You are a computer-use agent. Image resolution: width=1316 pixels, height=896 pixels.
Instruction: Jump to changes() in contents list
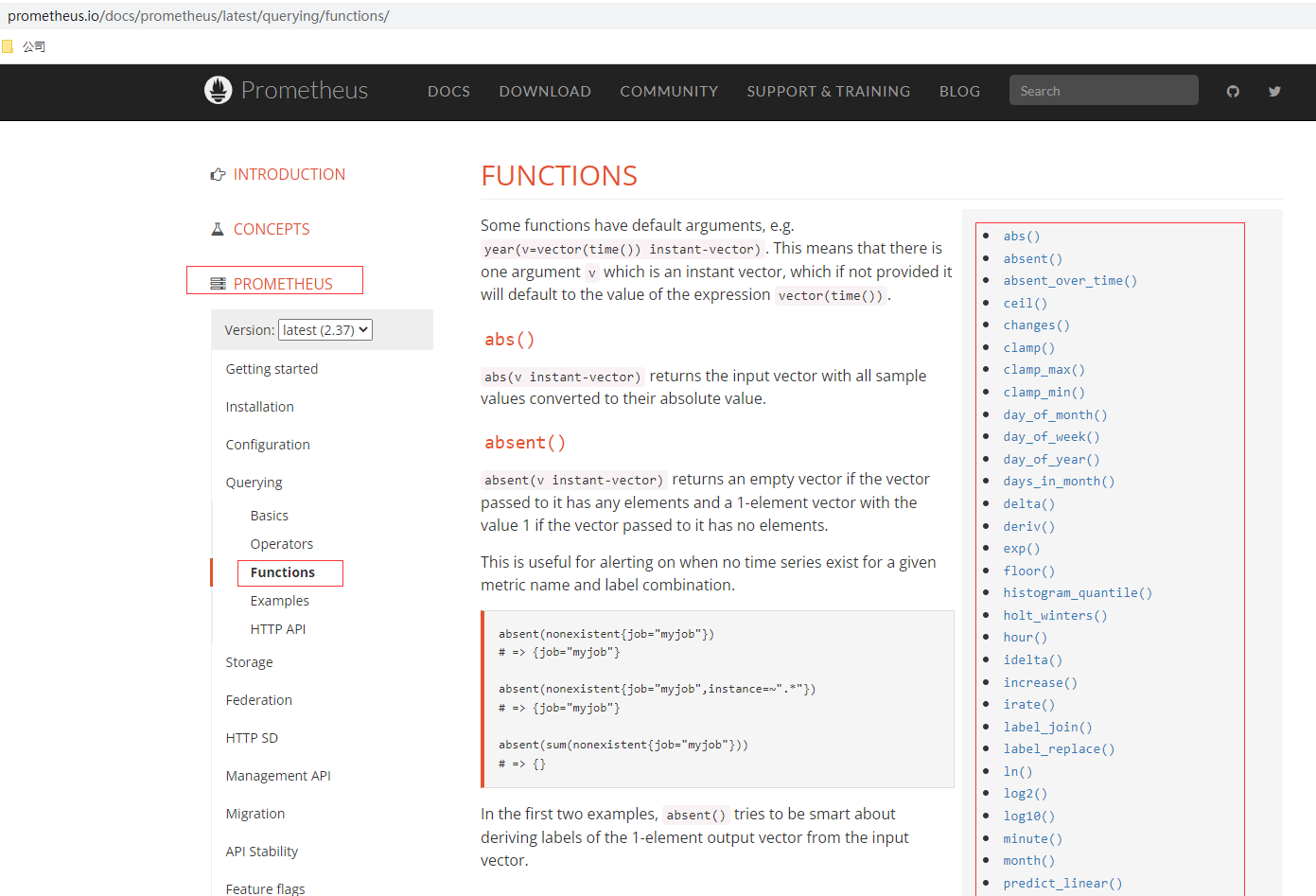click(x=1037, y=325)
